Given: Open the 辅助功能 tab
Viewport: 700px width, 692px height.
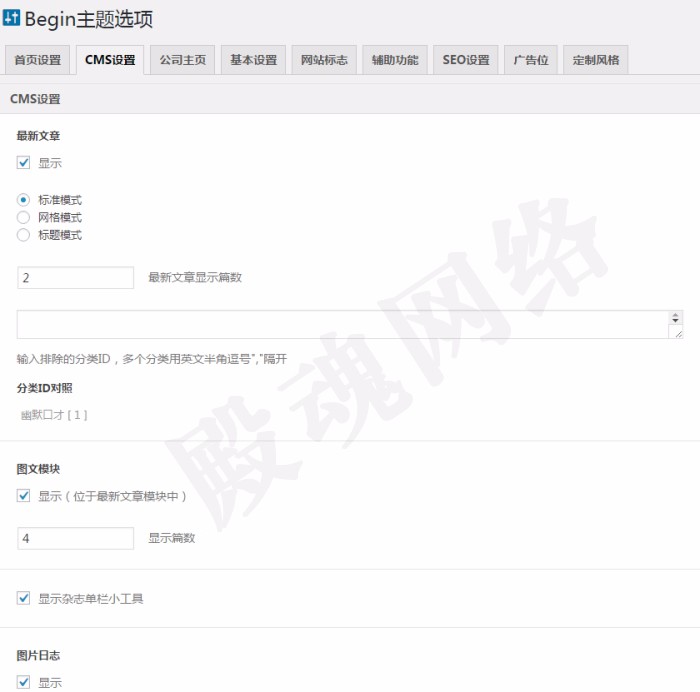Looking at the screenshot, I should point(395,60).
